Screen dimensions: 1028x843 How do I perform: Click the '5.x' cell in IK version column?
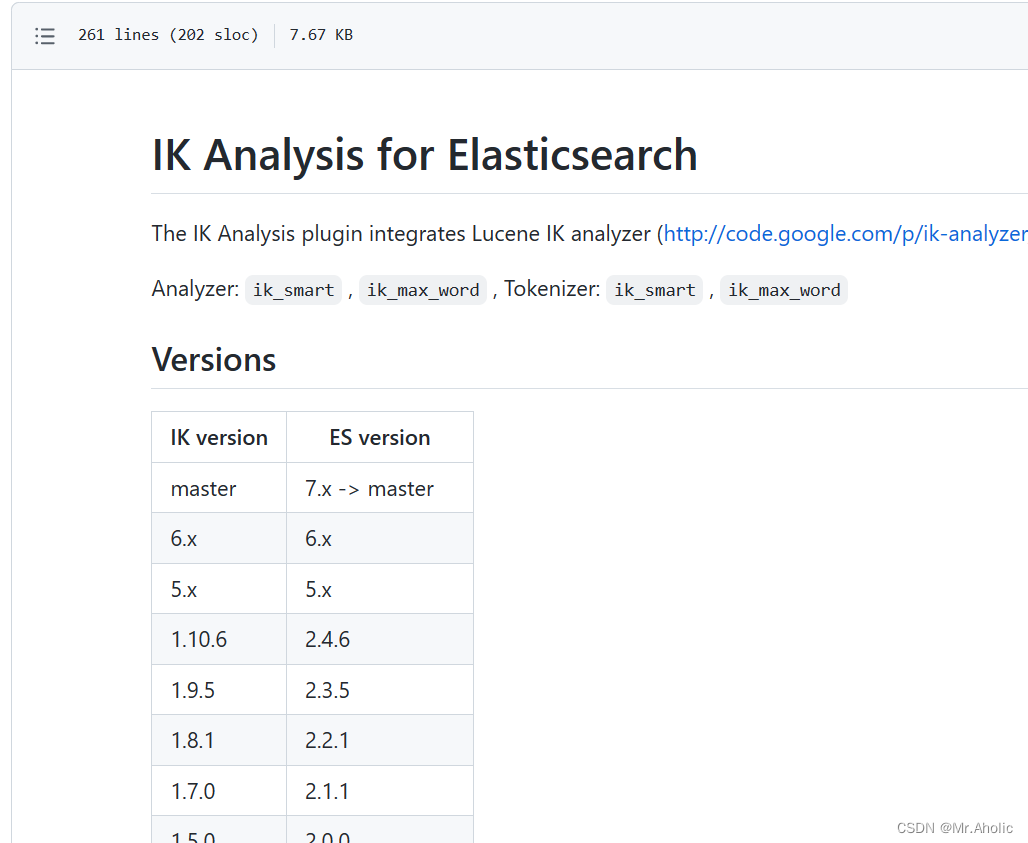[x=219, y=589]
